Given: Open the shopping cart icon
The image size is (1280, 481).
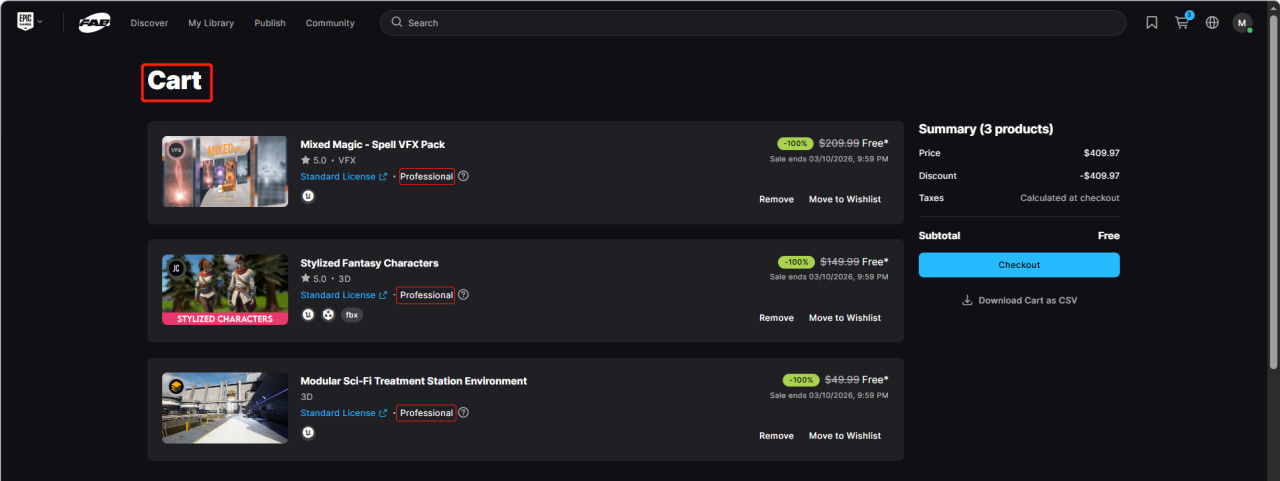Looking at the screenshot, I should click(1182, 23).
